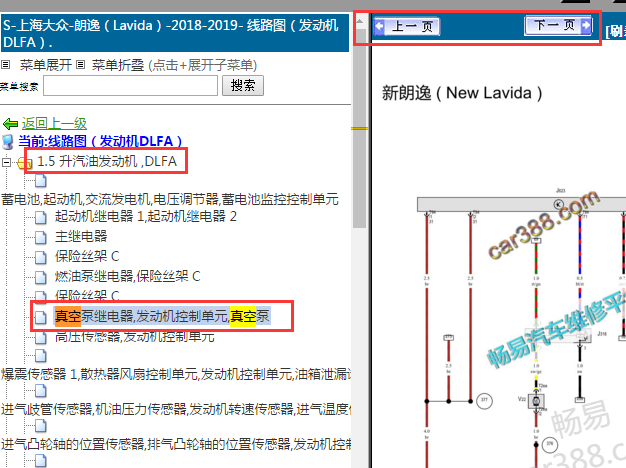Click page icon above 进气歧管传感器 entry
Viewport: 626px width, 468px height.
tap(41, 391)
